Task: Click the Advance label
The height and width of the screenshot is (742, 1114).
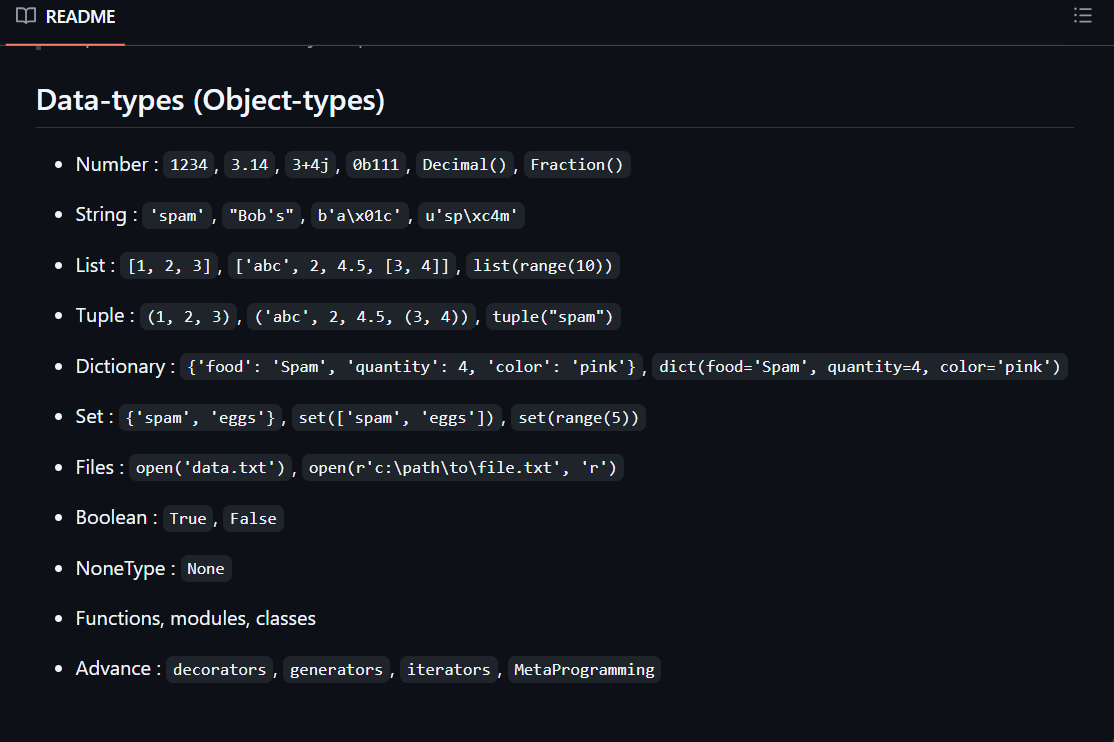Action: (x=114, y=669)
